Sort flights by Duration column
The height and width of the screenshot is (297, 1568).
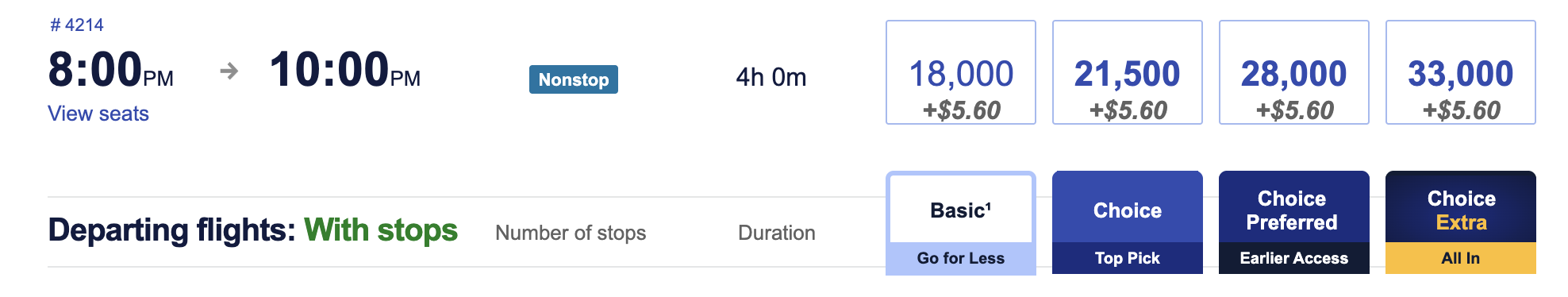777,233
